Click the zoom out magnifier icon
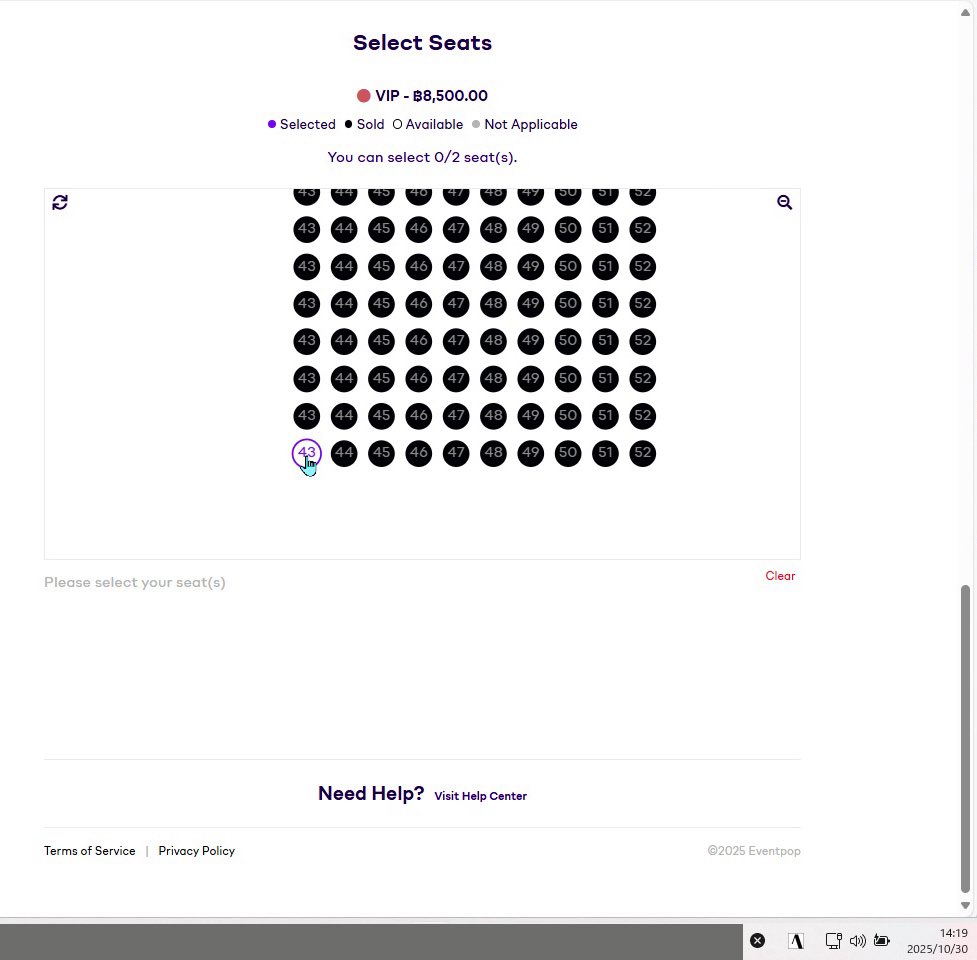Screen dimensions: 977x960 [784, 202]
